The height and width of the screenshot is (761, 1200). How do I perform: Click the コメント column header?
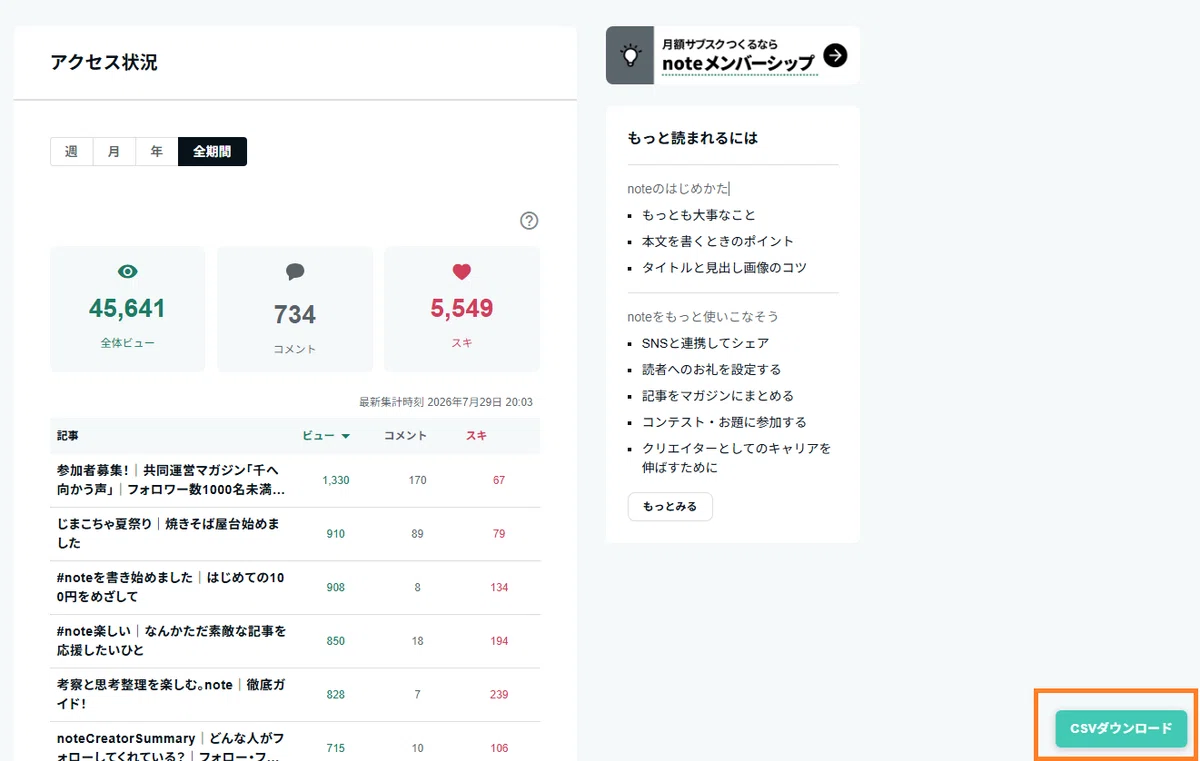pyautogui.click(x=406, y=436)
